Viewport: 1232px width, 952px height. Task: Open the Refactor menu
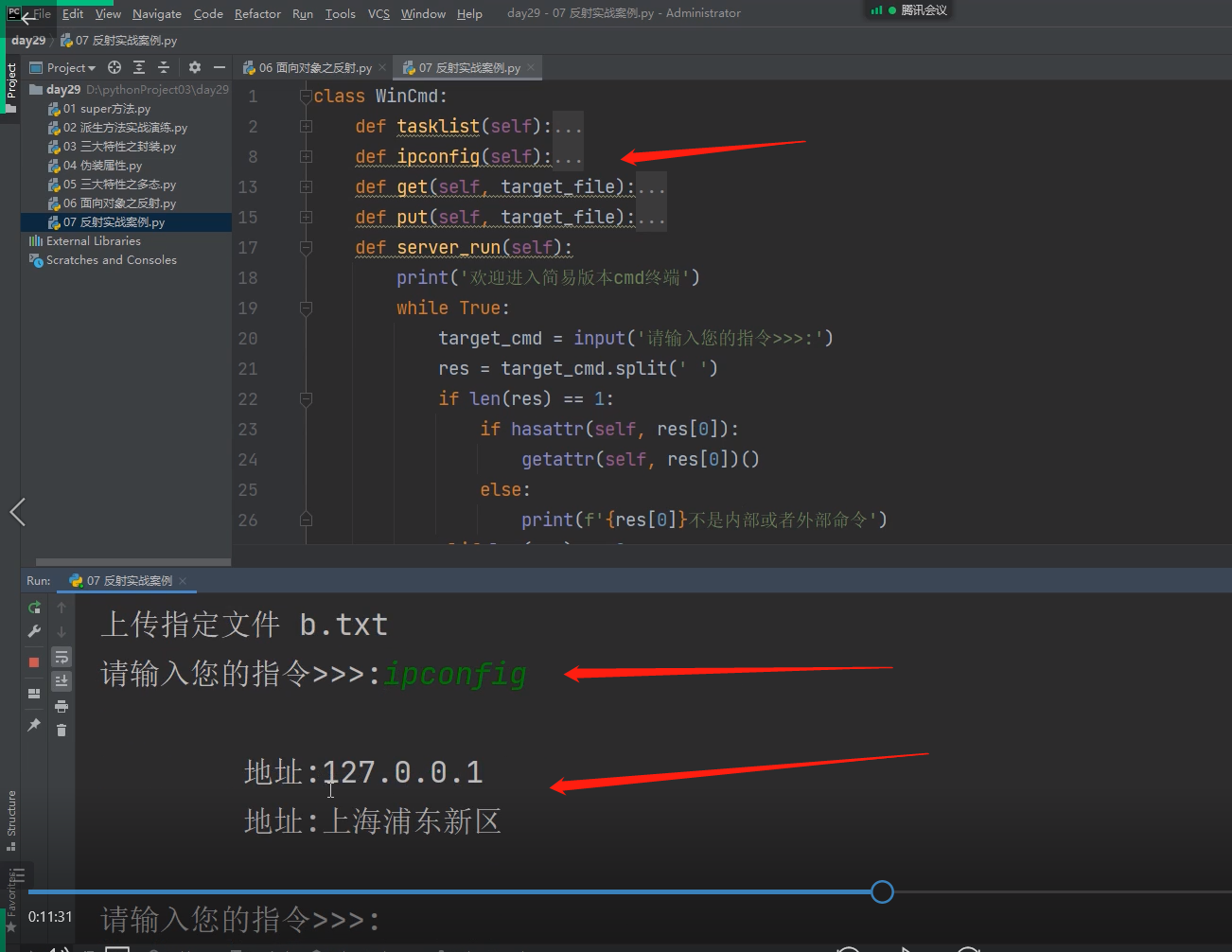pyautogui.click(x=257, y=13)
